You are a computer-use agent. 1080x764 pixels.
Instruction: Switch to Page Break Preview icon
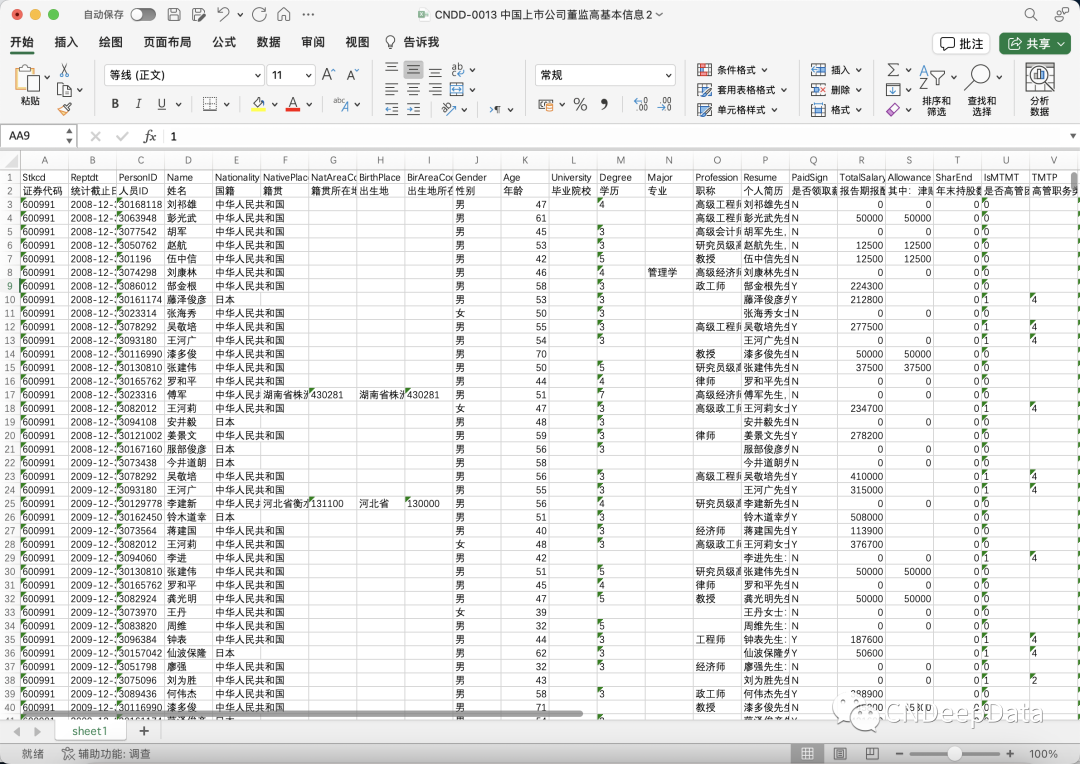(872, 754)
